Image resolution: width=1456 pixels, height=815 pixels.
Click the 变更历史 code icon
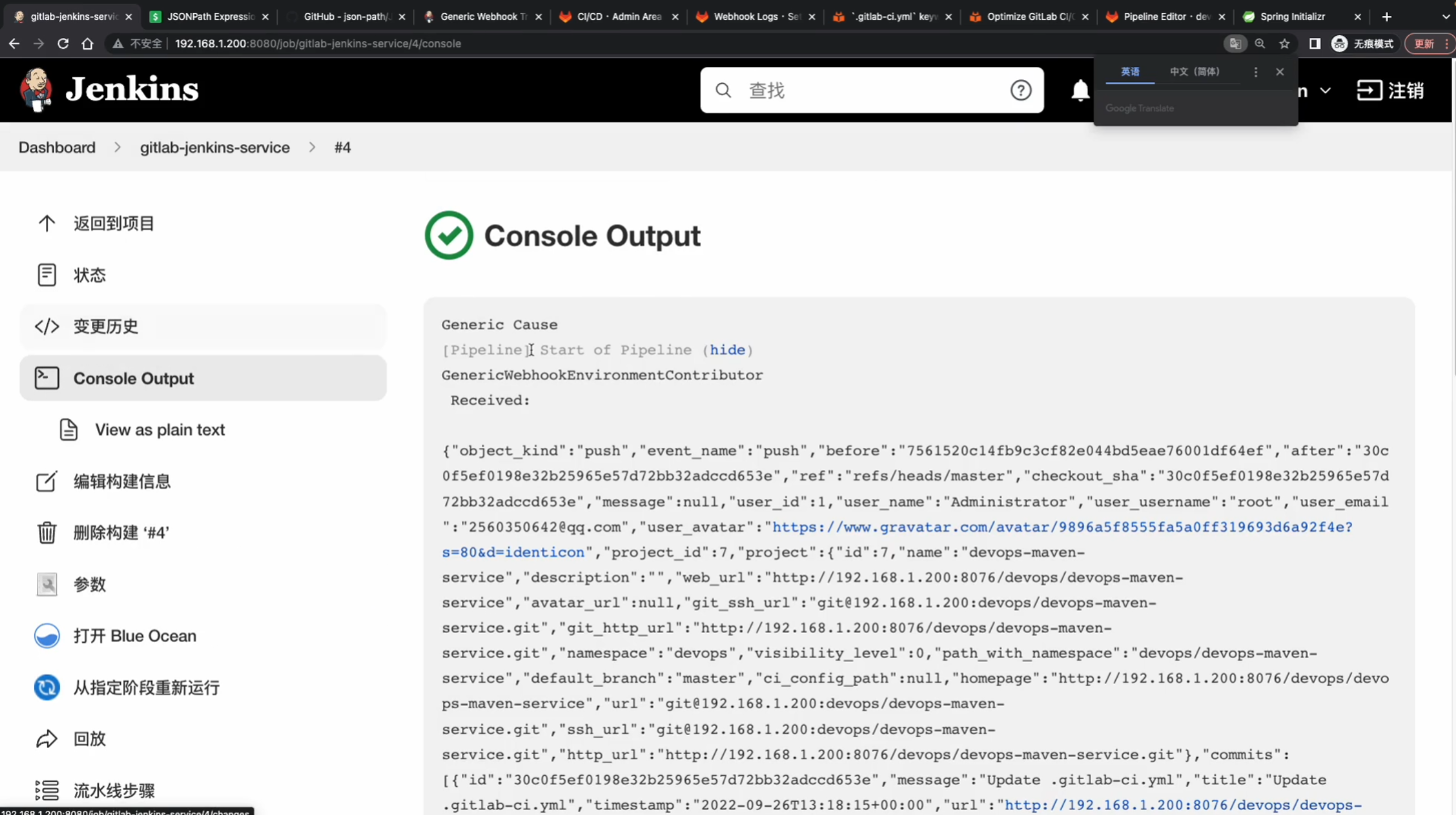pos(47,326)
